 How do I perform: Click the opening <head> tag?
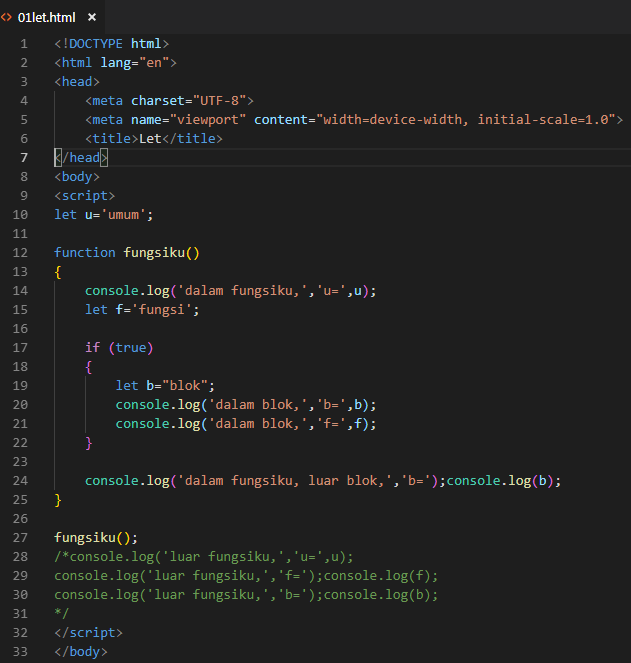77,82
